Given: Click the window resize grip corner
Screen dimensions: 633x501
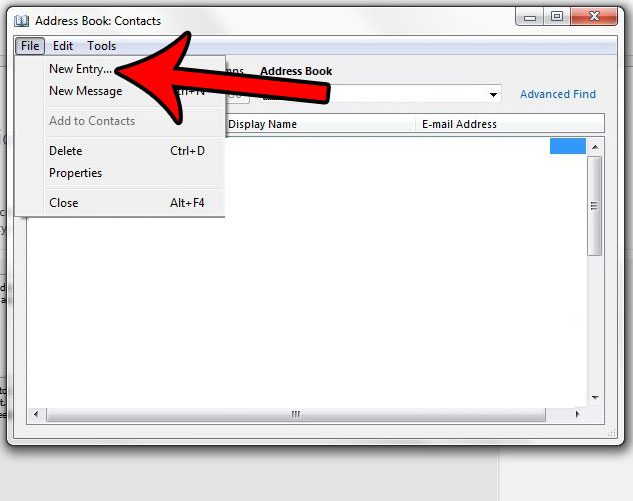Looking at the screenshot, I should (x=612, y=433).
